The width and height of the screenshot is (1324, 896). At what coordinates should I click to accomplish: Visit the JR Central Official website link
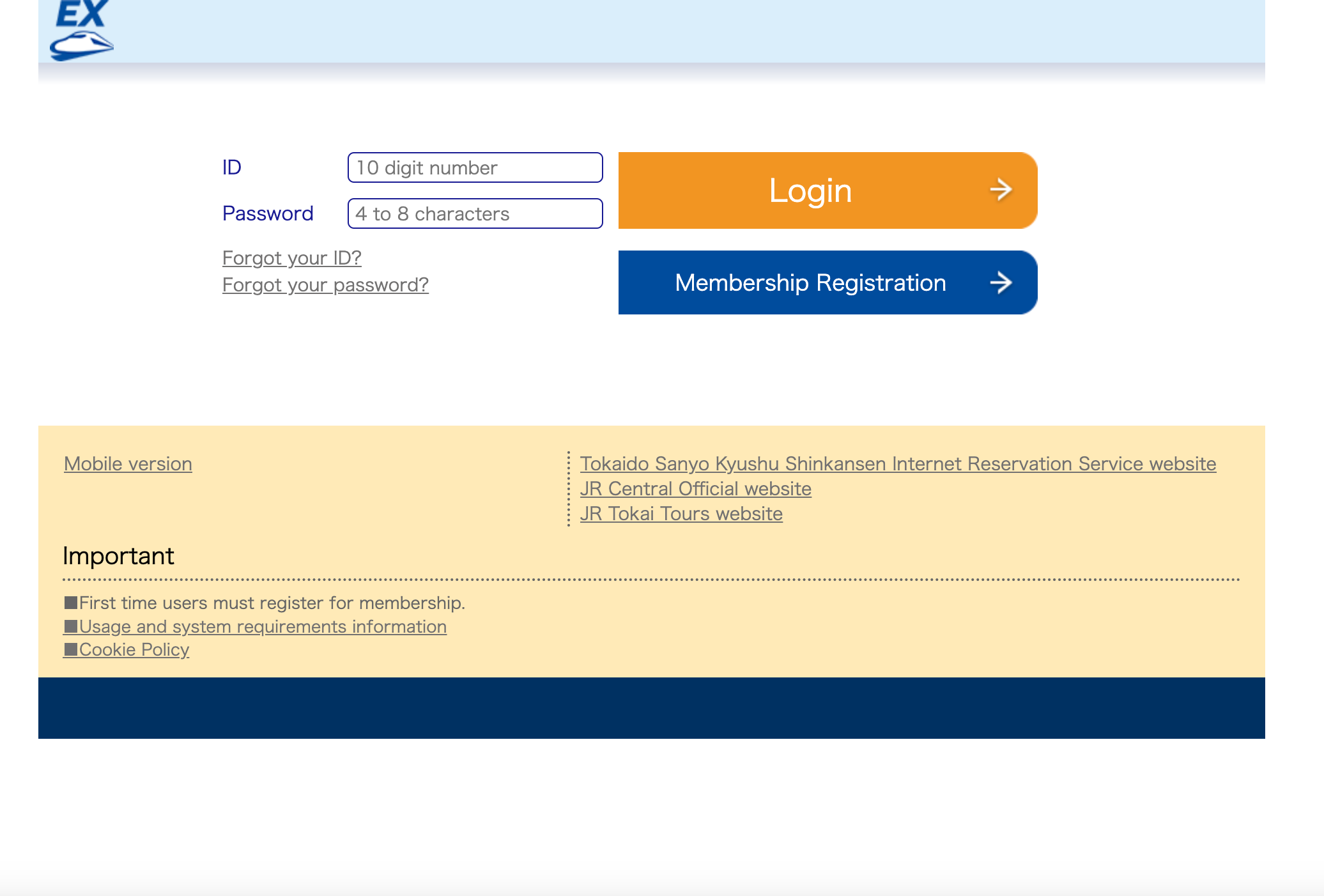(x=695, y=488)
